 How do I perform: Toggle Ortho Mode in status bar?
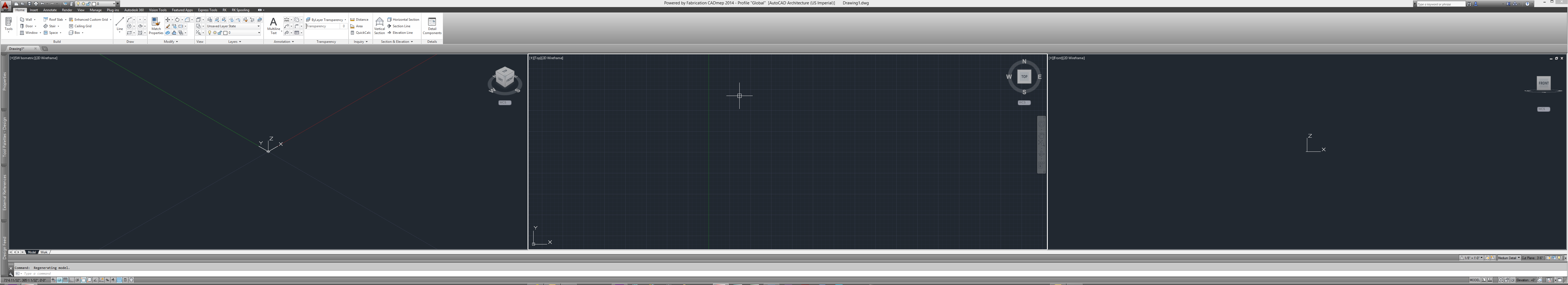point(71,280)
